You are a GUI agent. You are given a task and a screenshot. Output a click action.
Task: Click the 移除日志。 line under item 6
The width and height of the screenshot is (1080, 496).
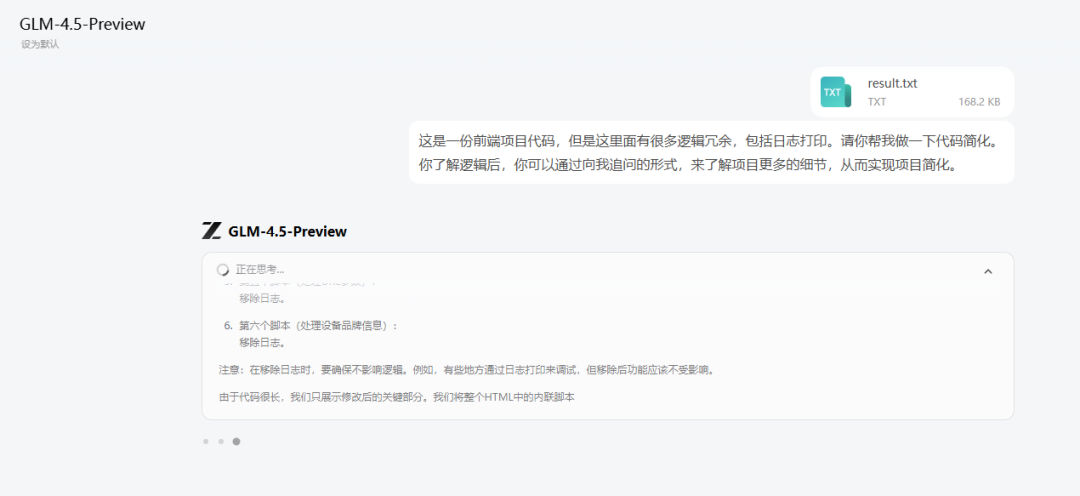[262, 342]
